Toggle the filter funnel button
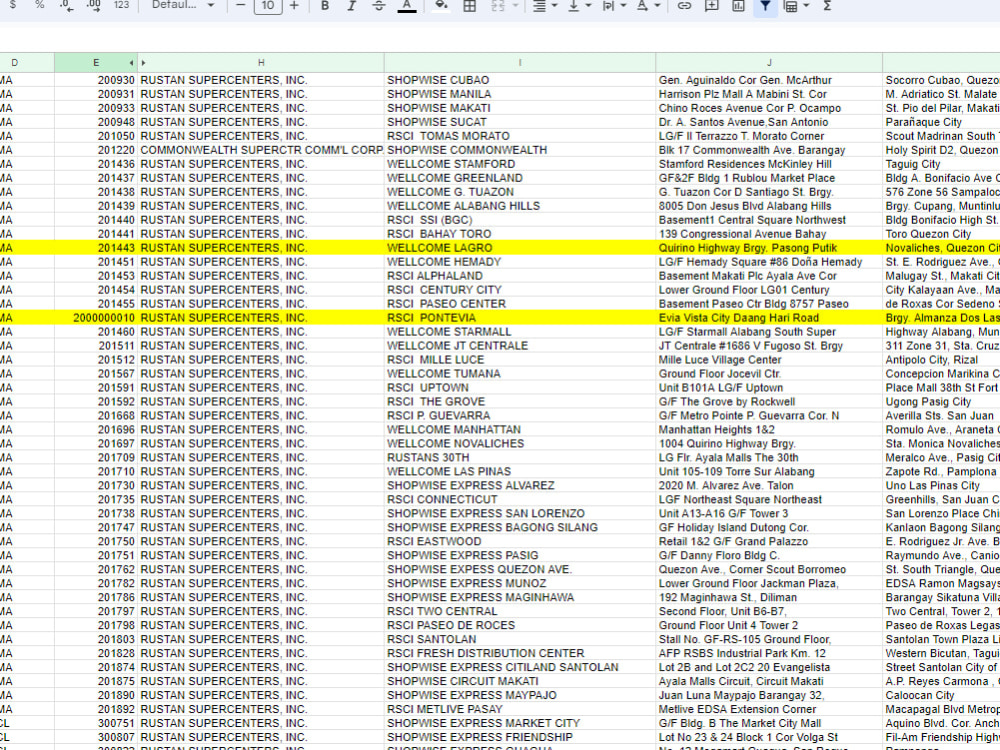This screenshot has height=750, width=1000. (765, 6)
